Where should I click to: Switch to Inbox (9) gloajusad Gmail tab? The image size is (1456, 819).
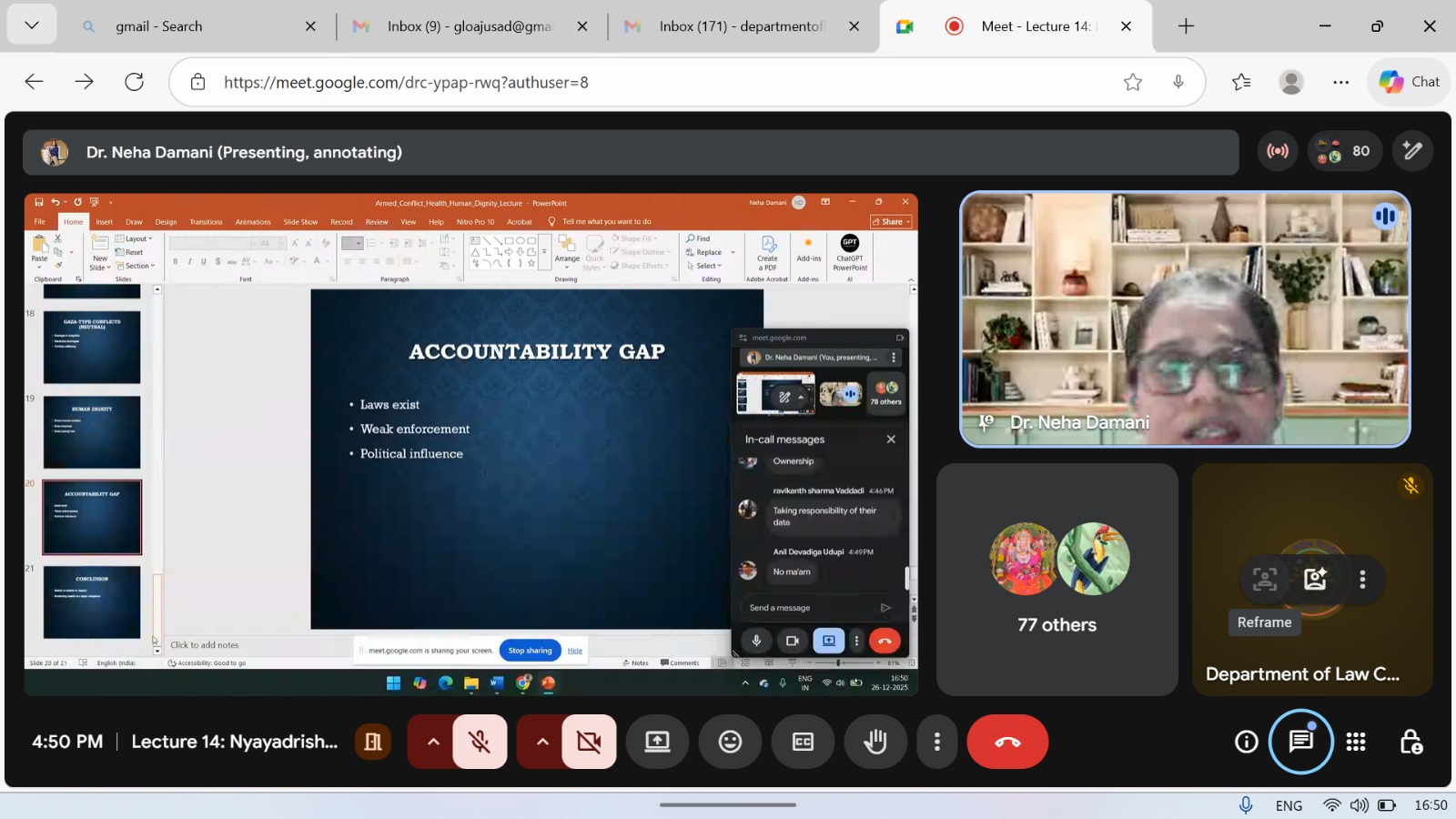(469, 26)
